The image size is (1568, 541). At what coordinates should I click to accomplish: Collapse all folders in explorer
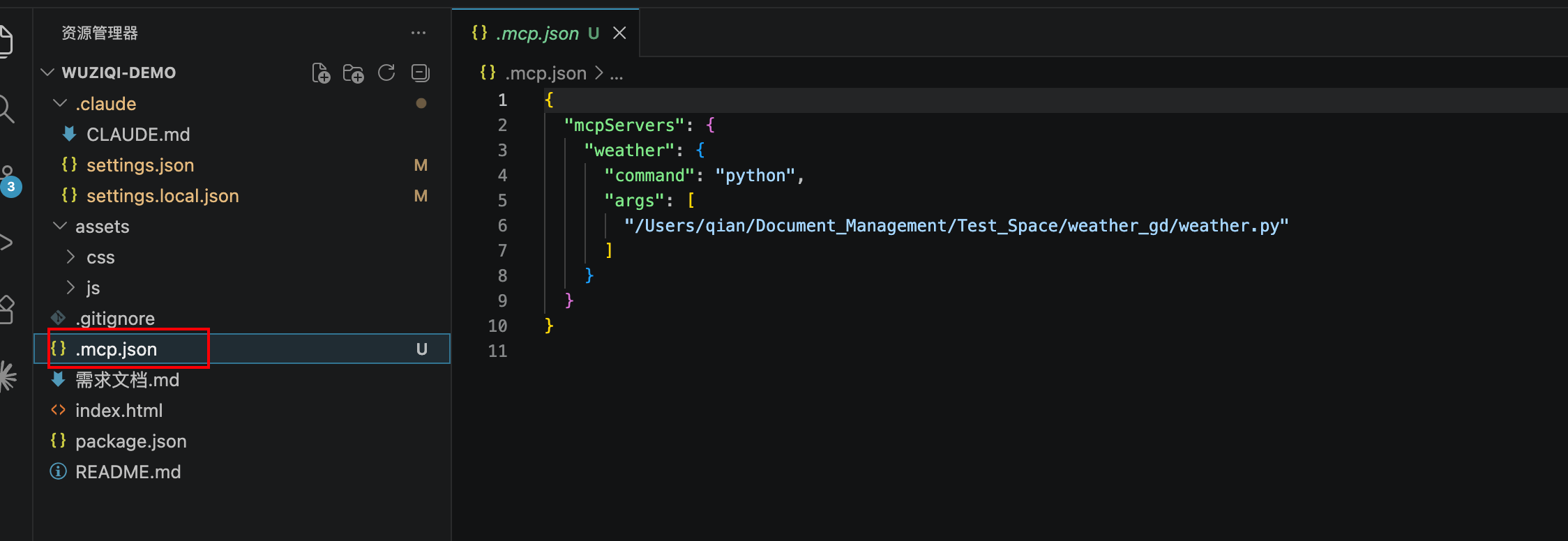[420, 73]
